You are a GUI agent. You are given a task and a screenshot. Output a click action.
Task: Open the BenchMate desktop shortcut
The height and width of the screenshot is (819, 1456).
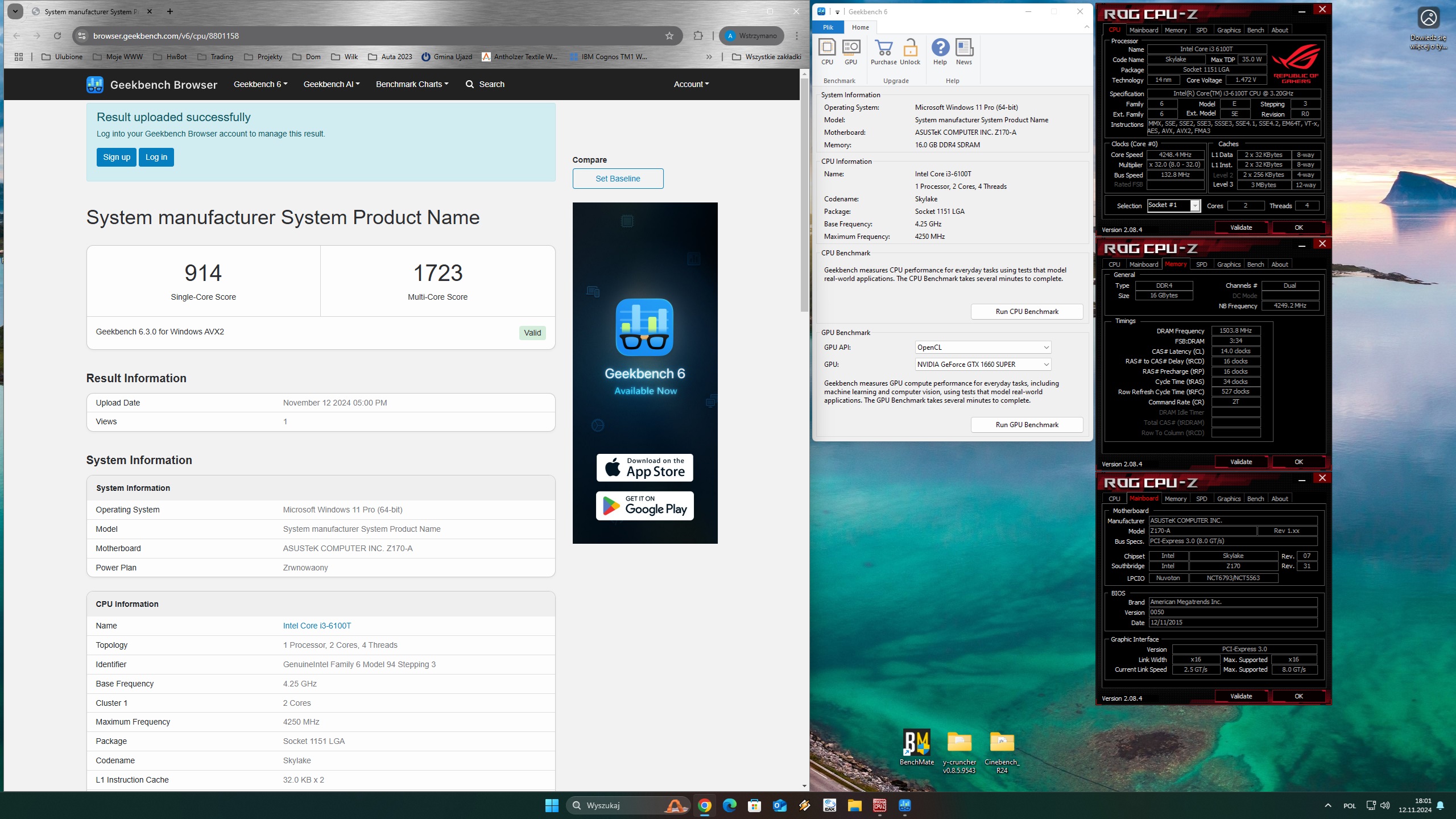coord(916,747)
